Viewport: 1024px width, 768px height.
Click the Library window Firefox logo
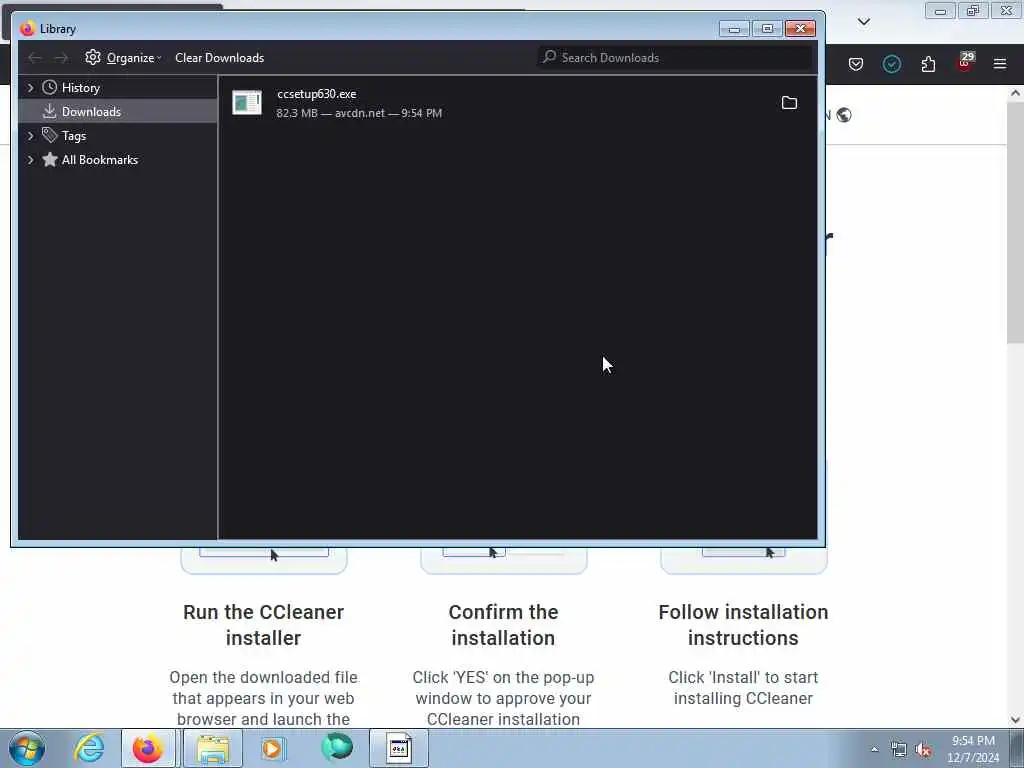[x=27, y=28]
